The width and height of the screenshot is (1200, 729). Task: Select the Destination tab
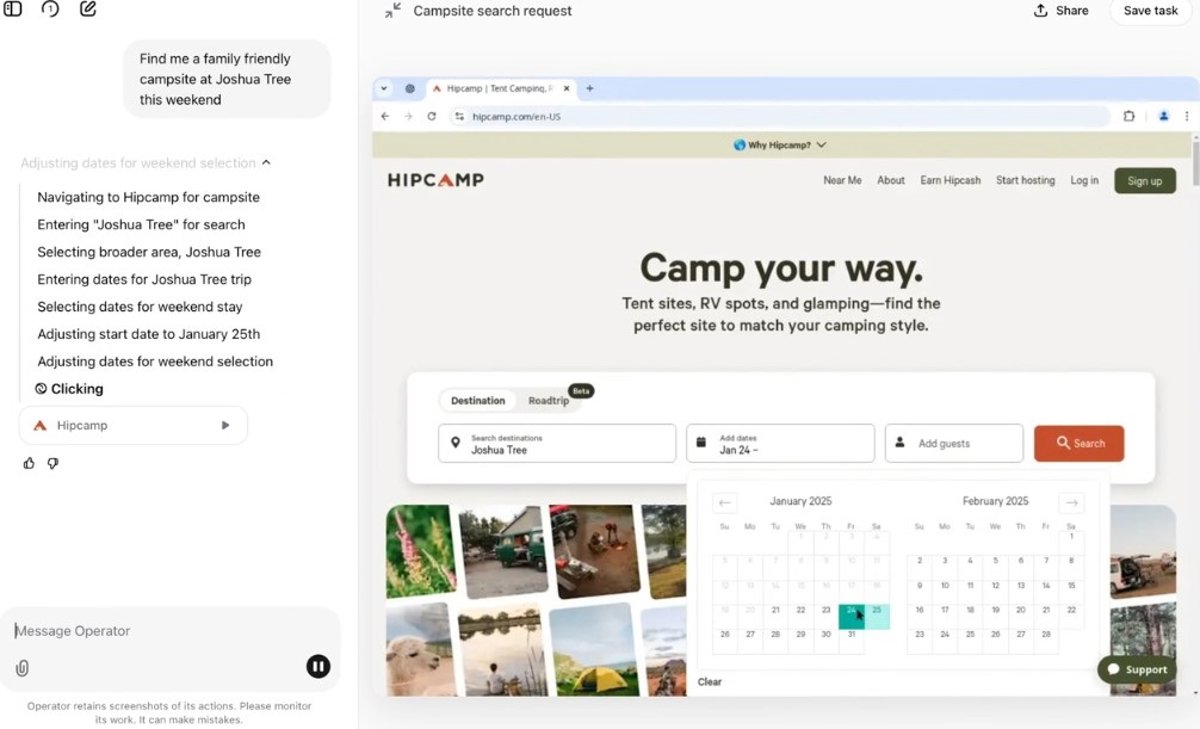[x=478, y=401]
